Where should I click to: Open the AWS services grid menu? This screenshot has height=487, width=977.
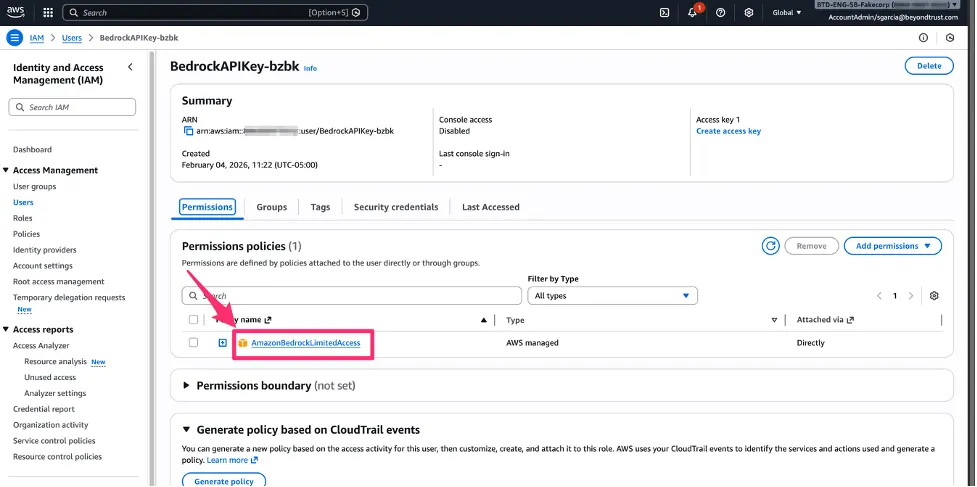[48, 12]
